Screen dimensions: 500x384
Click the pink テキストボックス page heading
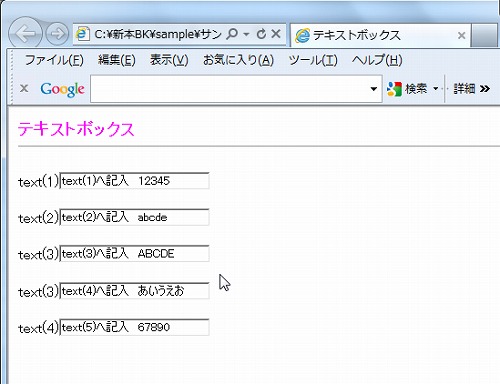76,129
